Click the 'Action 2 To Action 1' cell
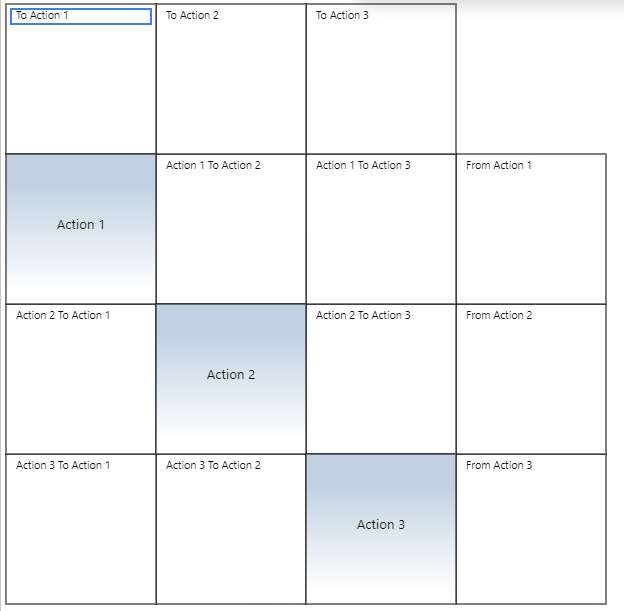The width and height of the screenshot is (624, 611). click(81, 380)
